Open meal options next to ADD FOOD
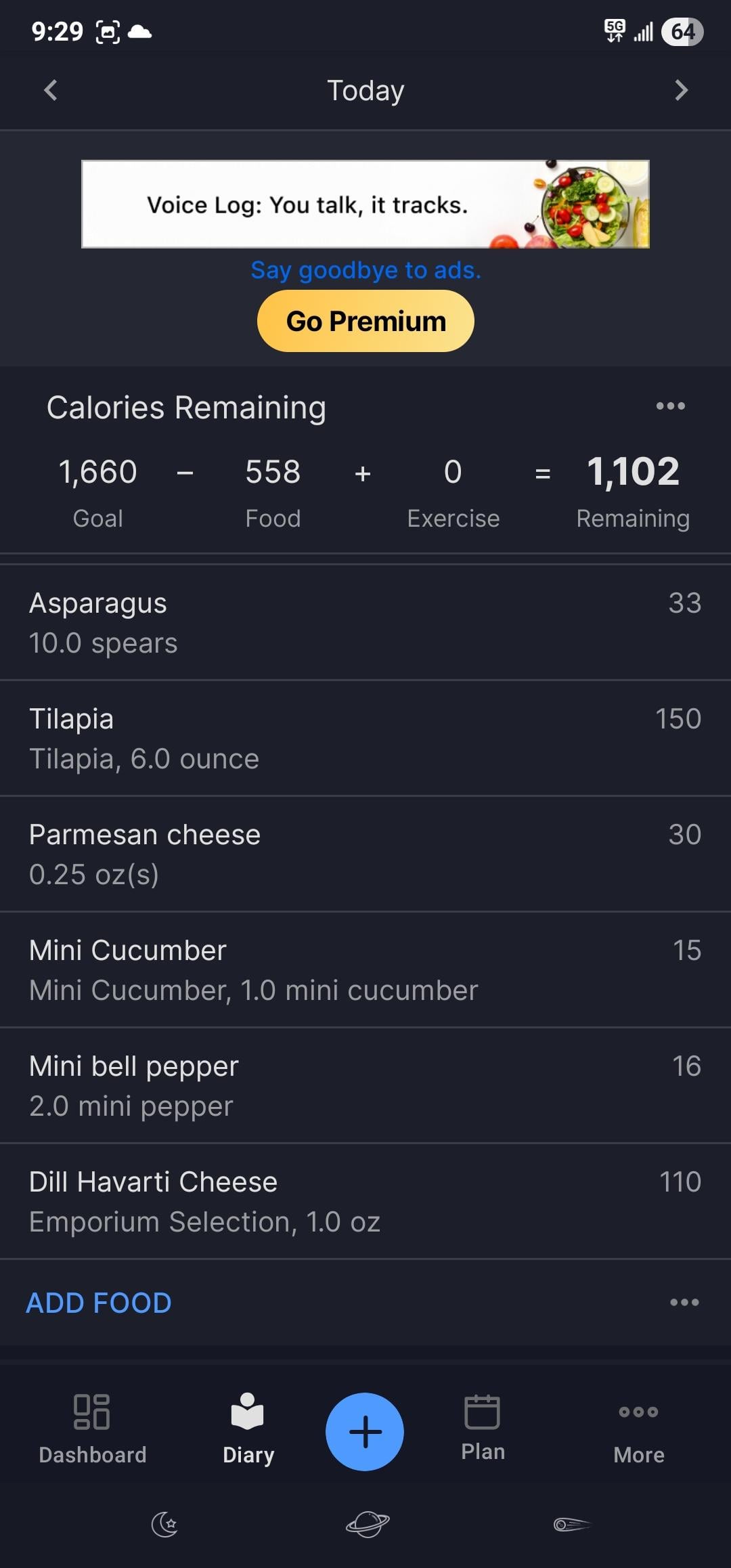The width and height of the screenshot is (731, 1568). tap(684, 1302)
